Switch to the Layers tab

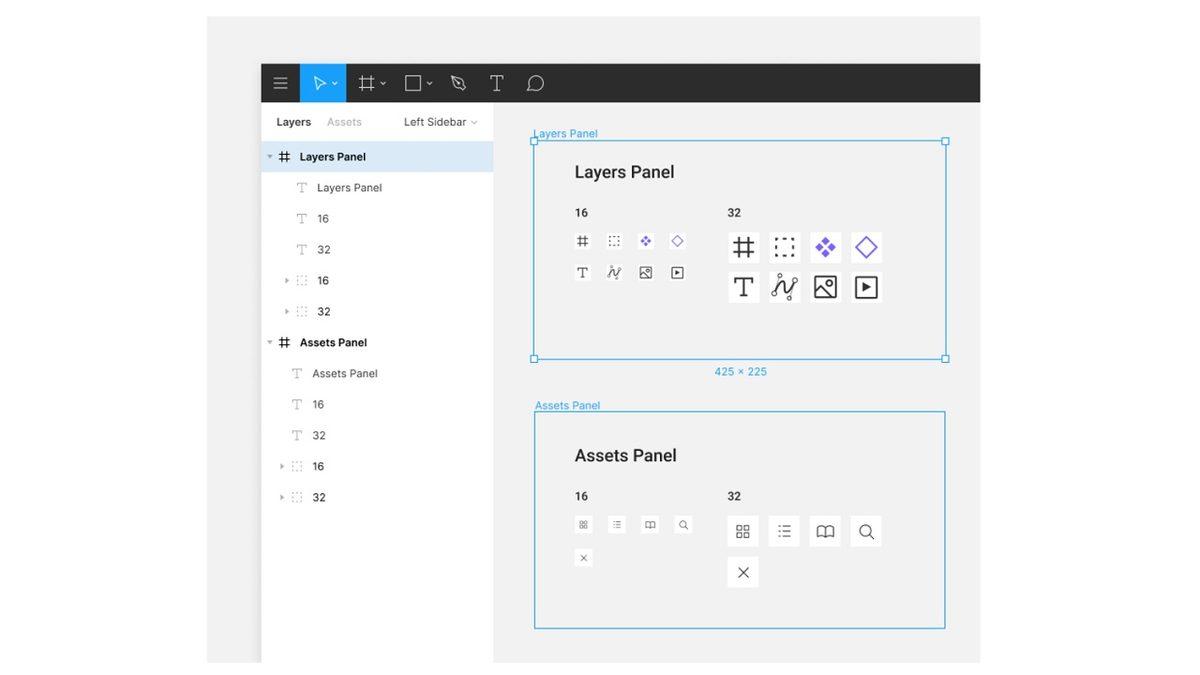[293, 122]
